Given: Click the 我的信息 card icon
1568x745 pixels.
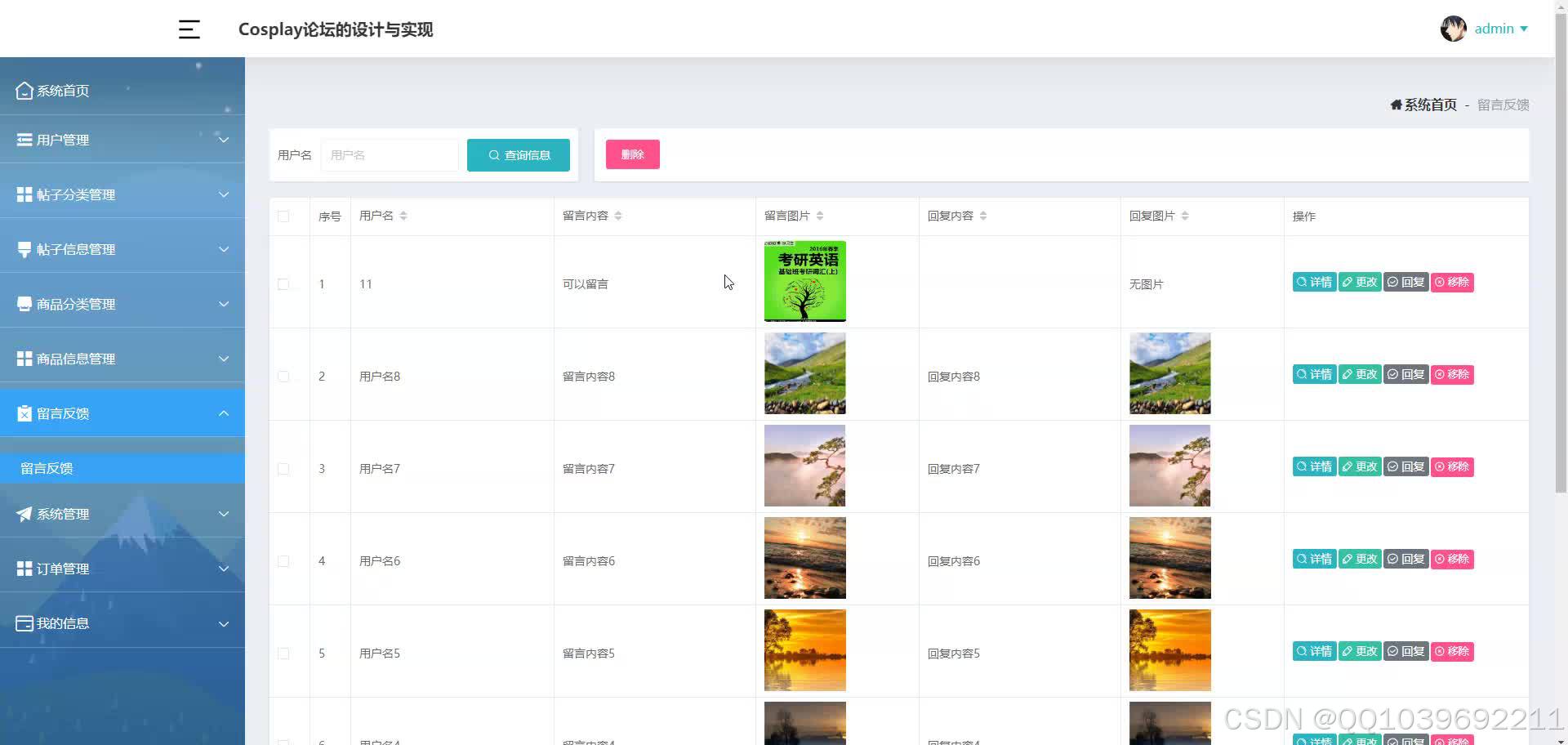Looking at the screenshot, I should [24, 623].
